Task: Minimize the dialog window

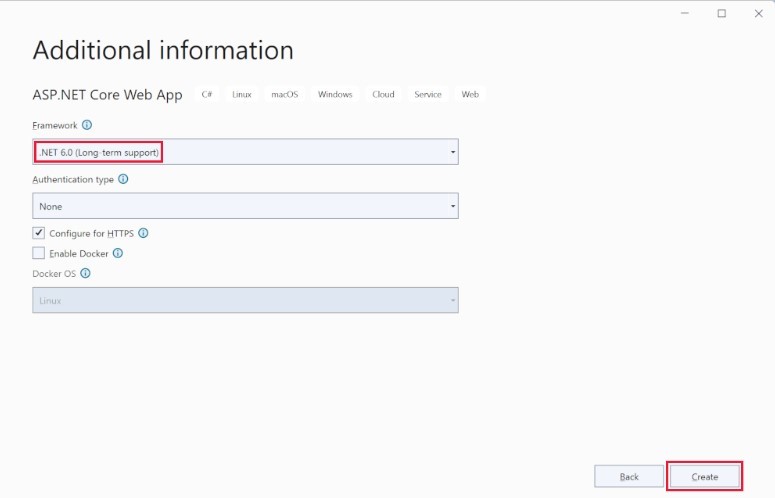Action: coord(685,13)
